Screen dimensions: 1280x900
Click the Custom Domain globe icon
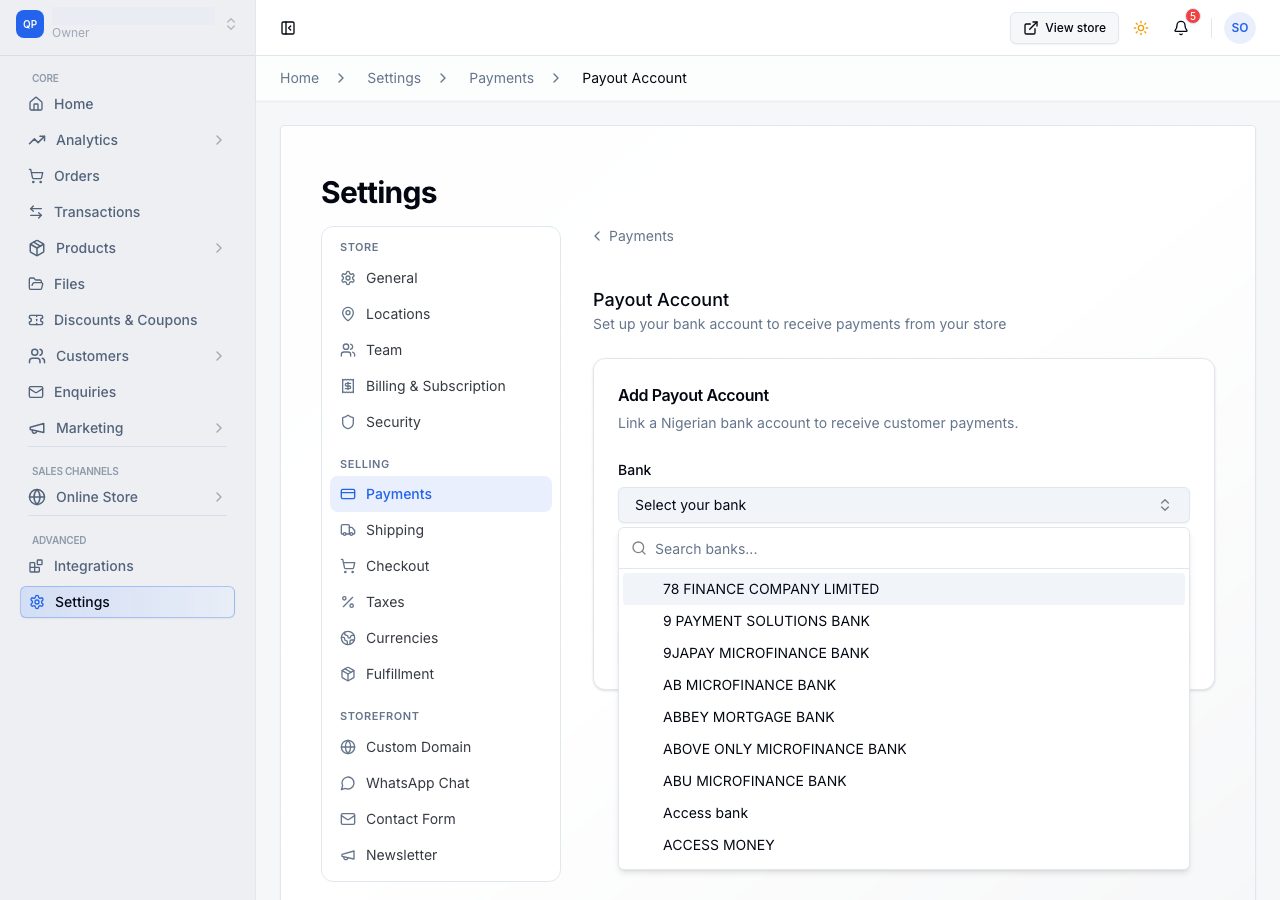click(x=348, y=747)
